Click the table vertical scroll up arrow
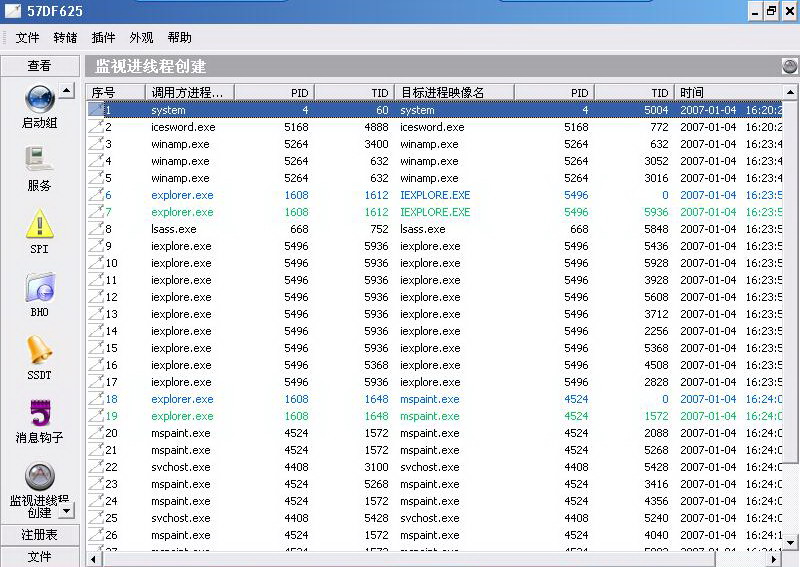800x567 pixels. [x=789, y=92]
